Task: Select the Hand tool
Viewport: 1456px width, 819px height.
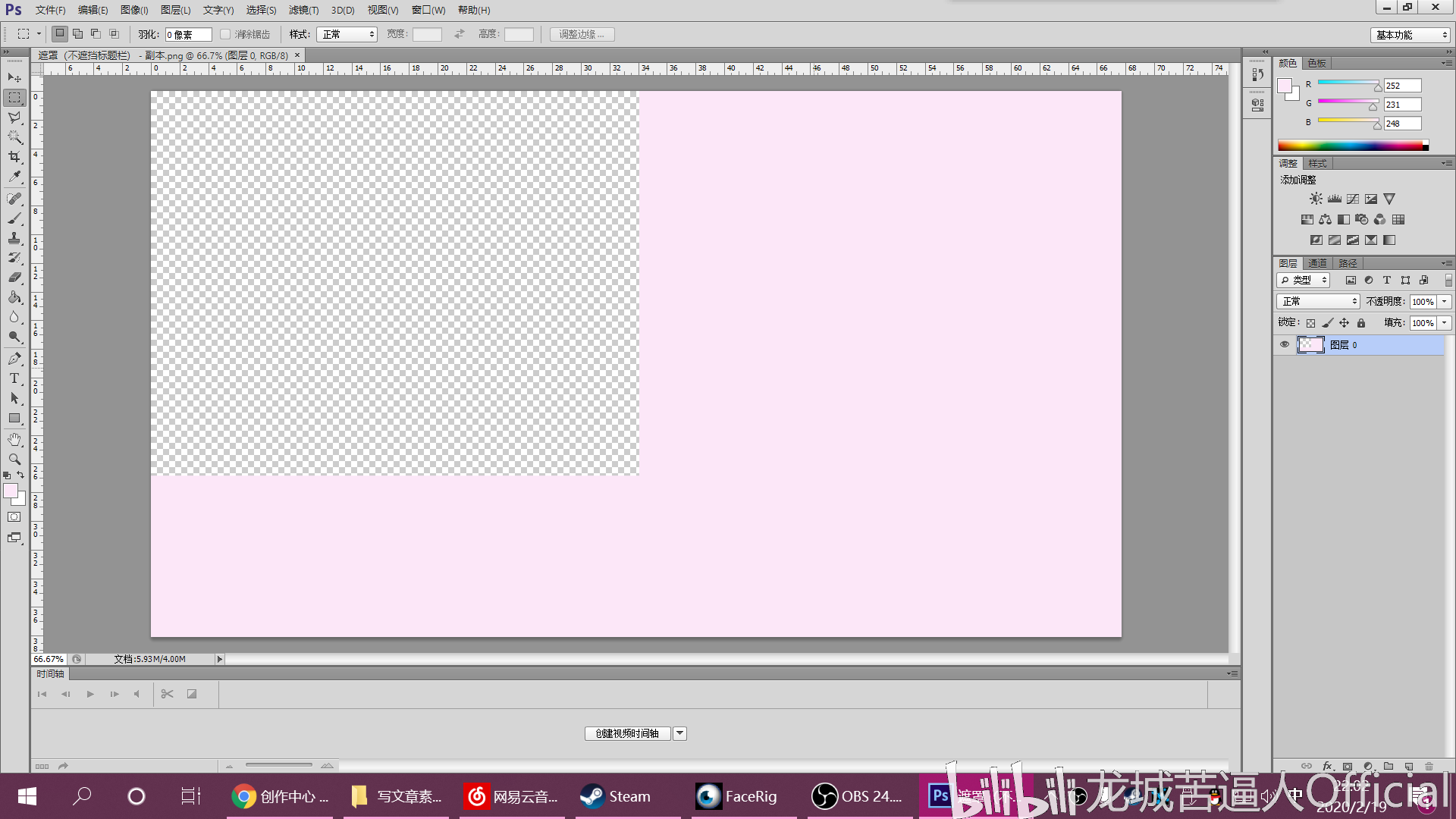Action: click(x=14, y=440)
